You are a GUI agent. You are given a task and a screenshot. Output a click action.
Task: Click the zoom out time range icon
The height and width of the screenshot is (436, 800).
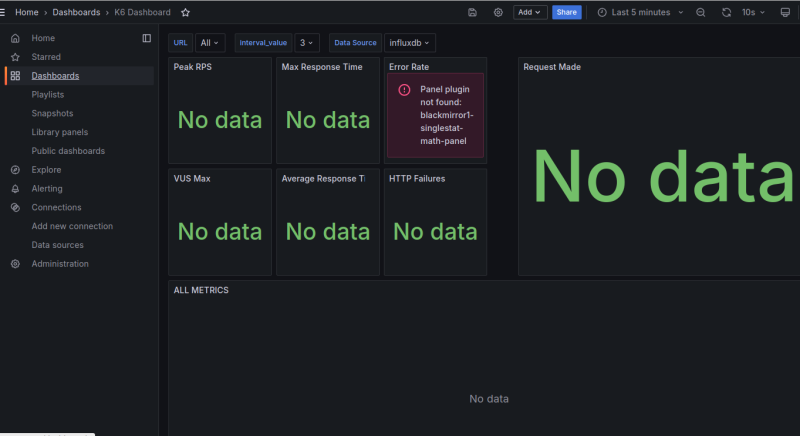coord(700,12)
